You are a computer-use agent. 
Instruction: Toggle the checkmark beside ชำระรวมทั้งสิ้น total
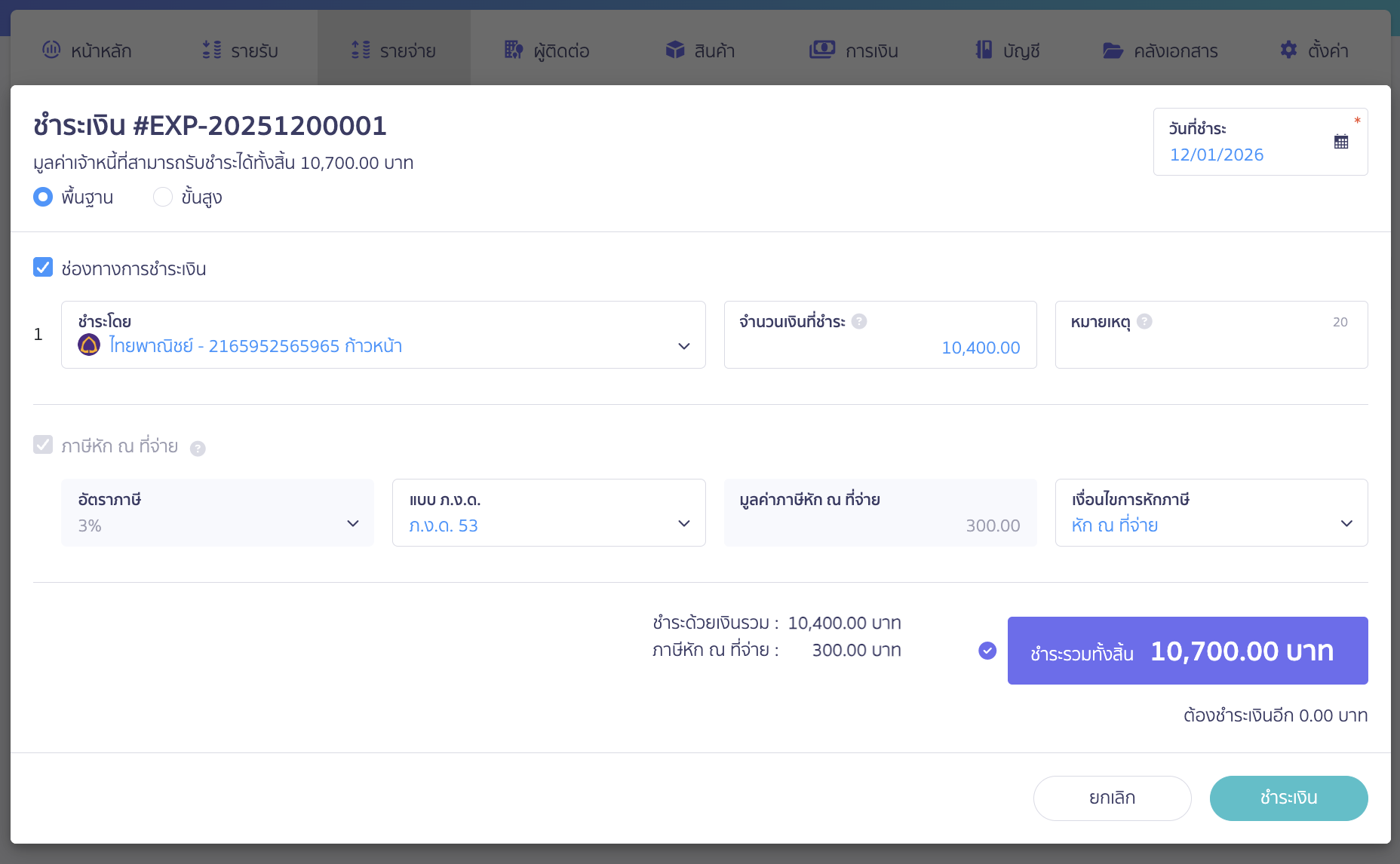click(987, 651)
